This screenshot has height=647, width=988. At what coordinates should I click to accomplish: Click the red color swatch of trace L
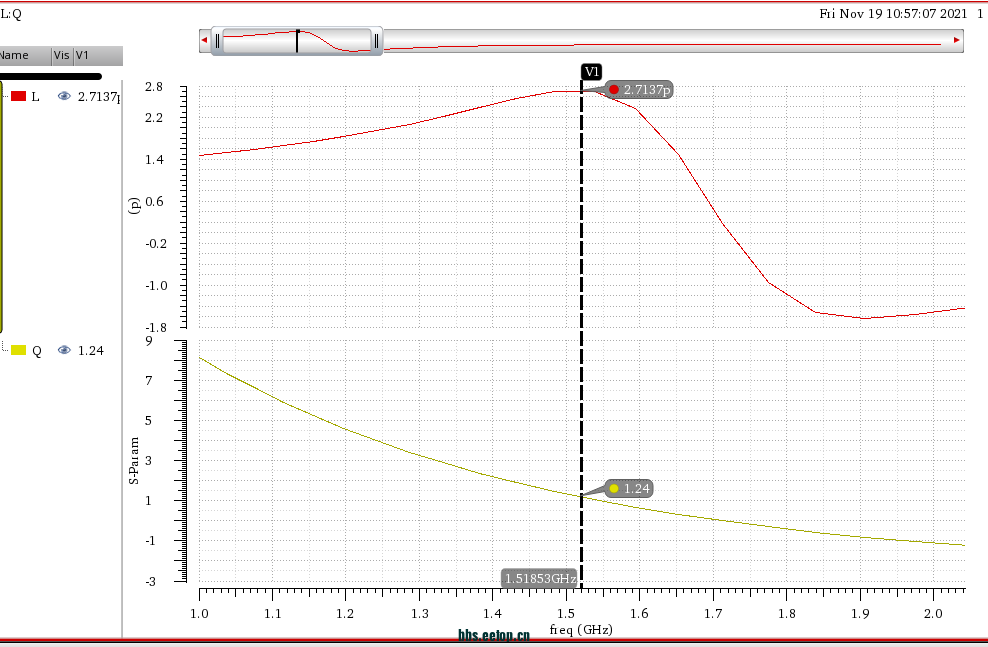click(18, 96)
